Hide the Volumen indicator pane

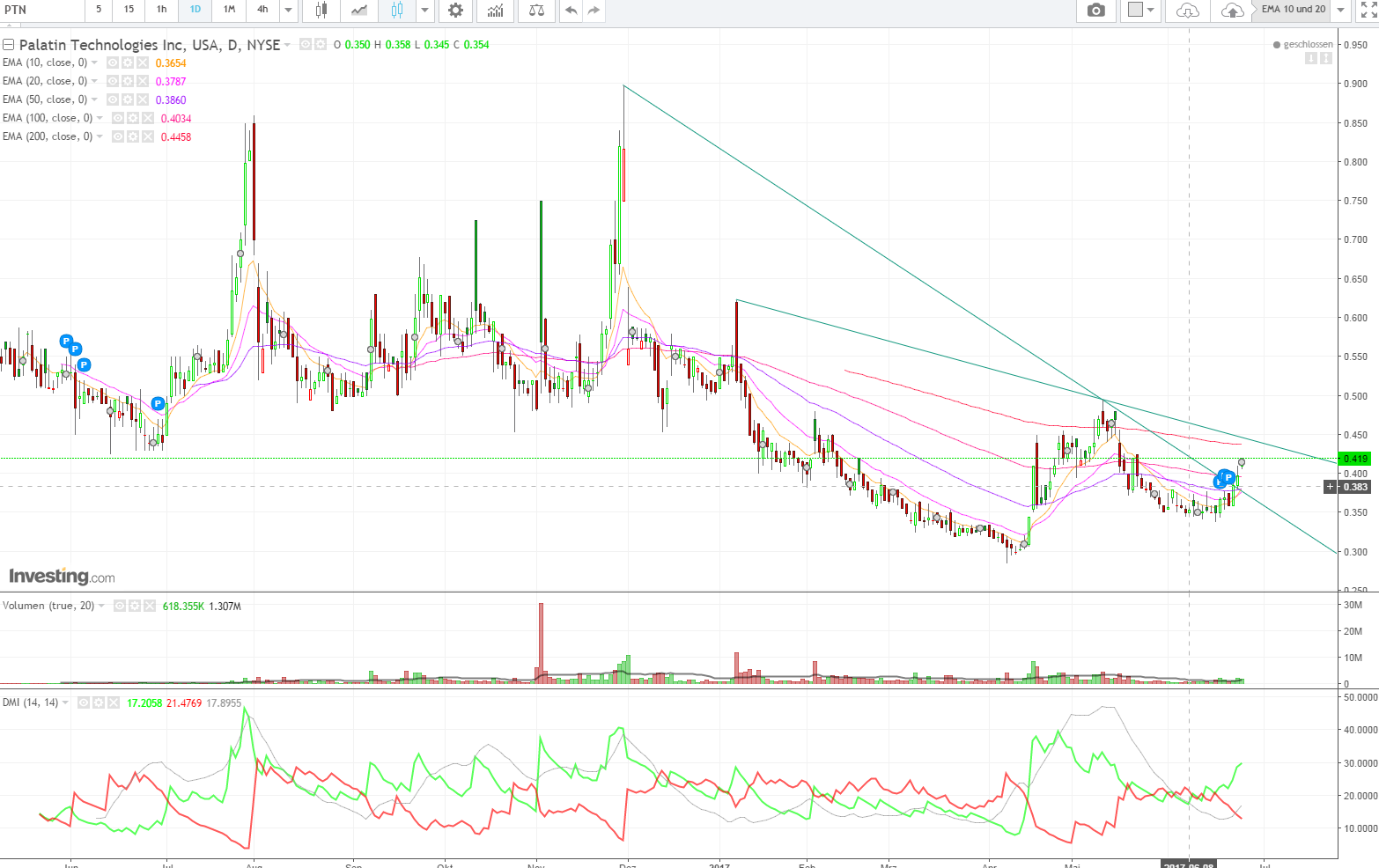[120, 607]
